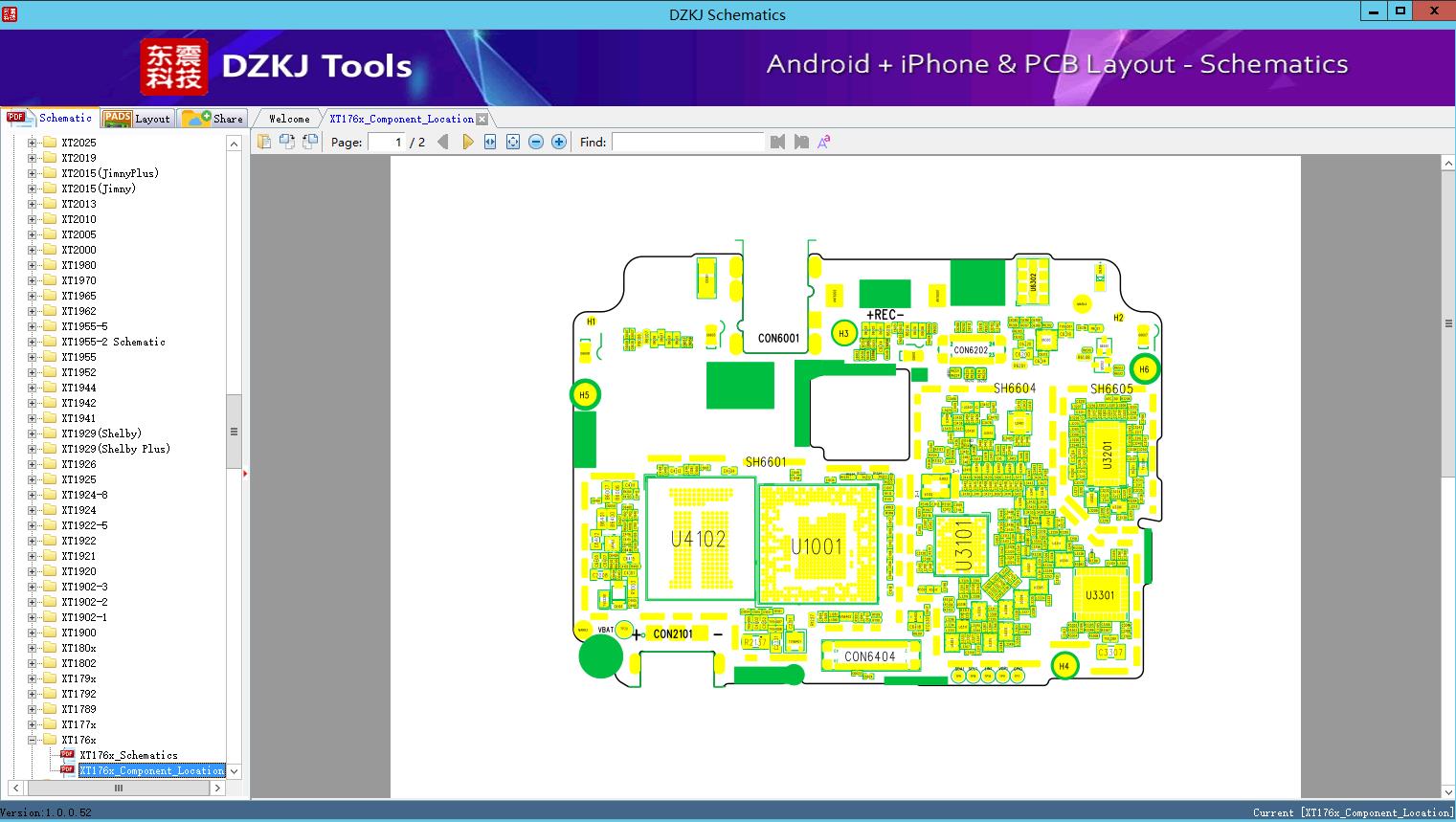Click the H5 mounting hole marker
The height and width of the screenshot is (822, 1456).
coord(585,394)
